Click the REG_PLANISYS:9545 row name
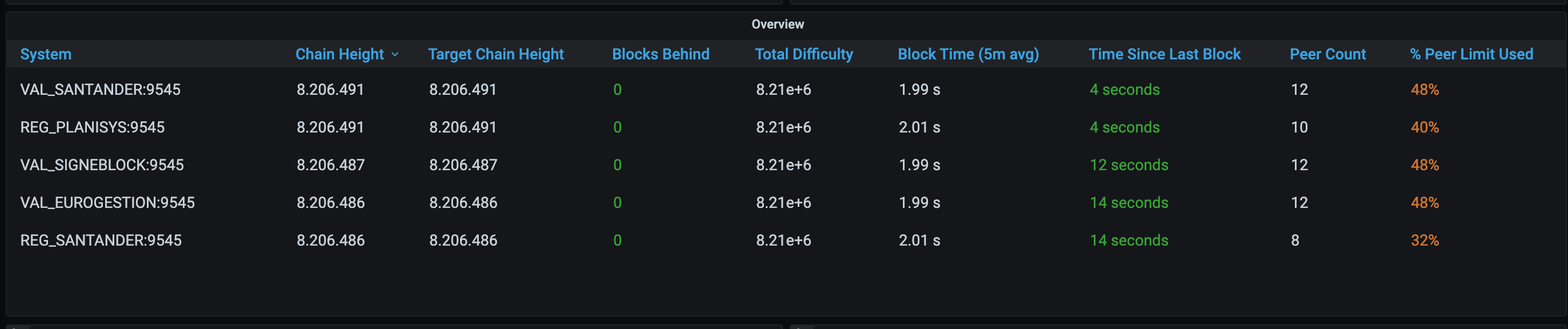 click(x=93, y=127)
